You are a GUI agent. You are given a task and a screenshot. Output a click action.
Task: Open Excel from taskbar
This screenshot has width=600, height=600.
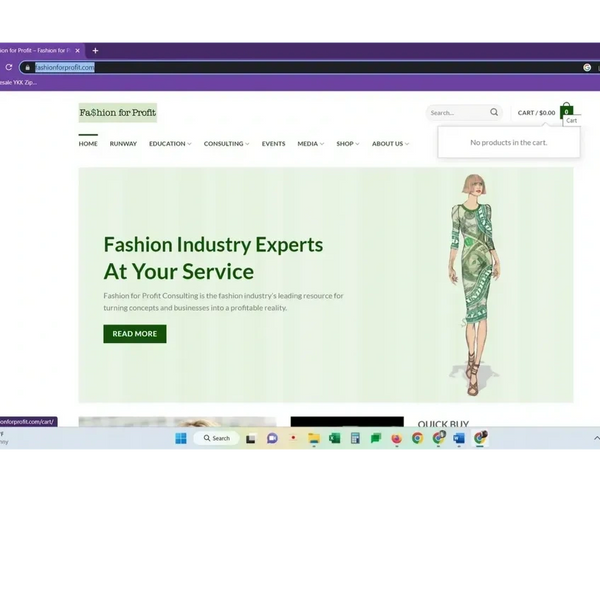[334, 438]
